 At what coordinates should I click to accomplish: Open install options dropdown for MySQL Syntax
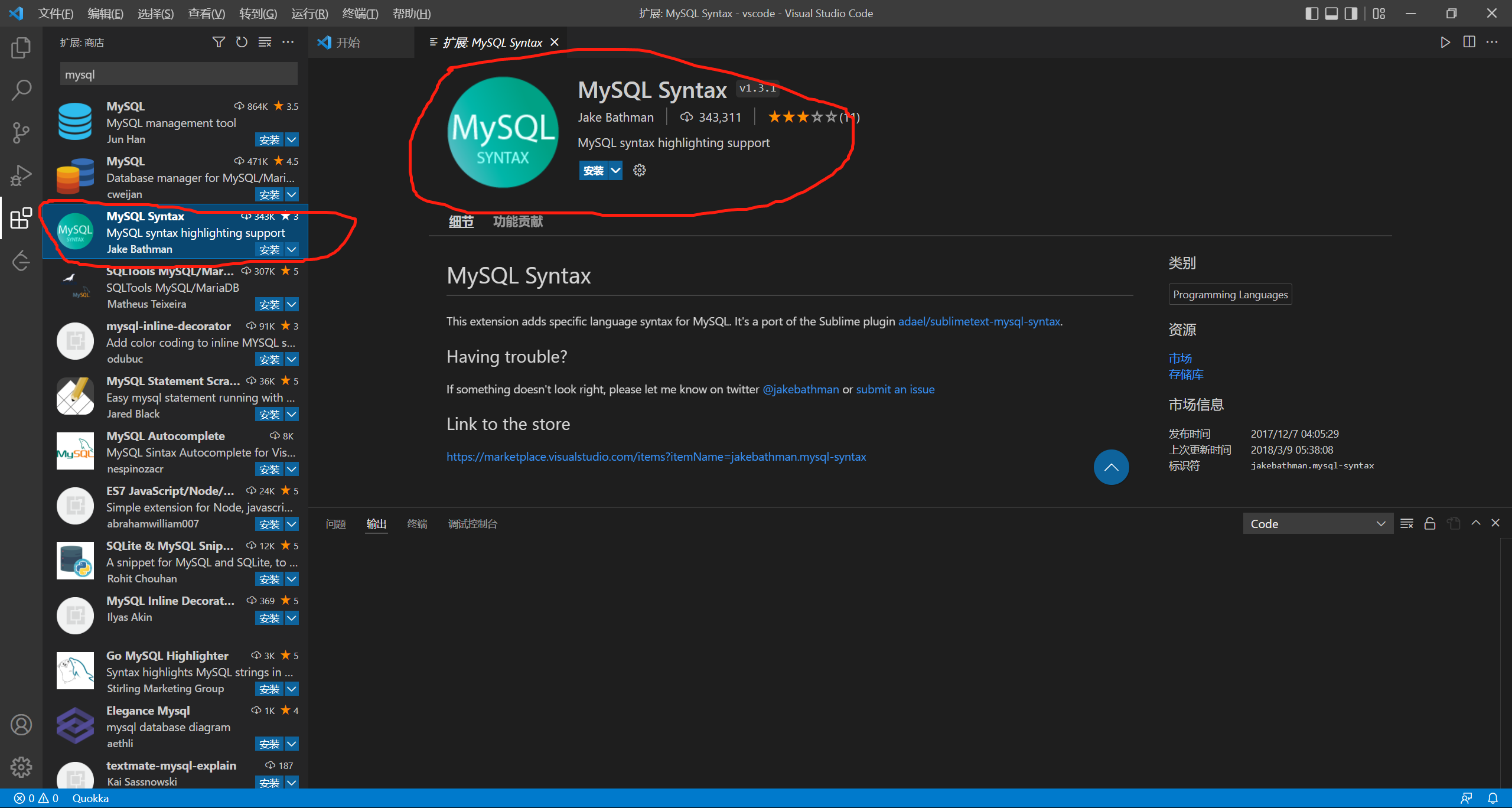[615, 170]
